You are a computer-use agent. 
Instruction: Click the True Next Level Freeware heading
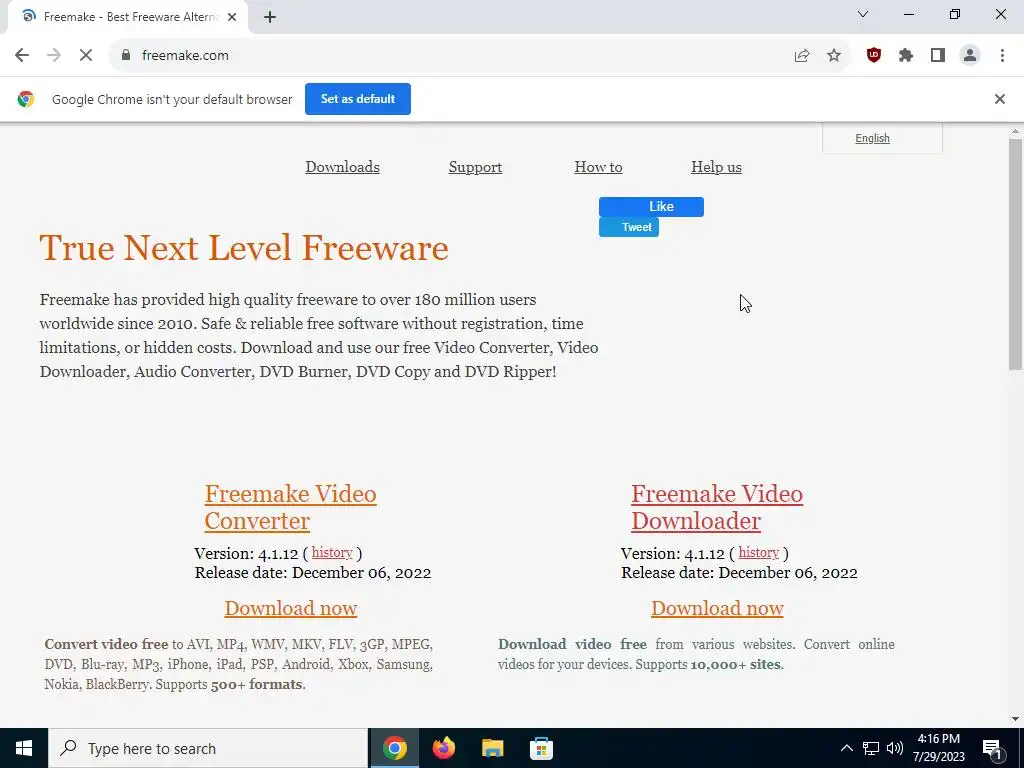244,248
